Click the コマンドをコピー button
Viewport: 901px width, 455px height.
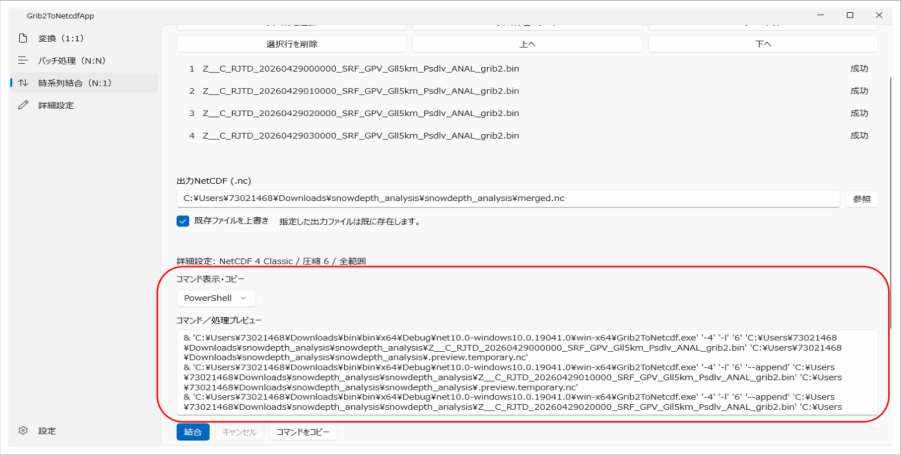(303, 432)
